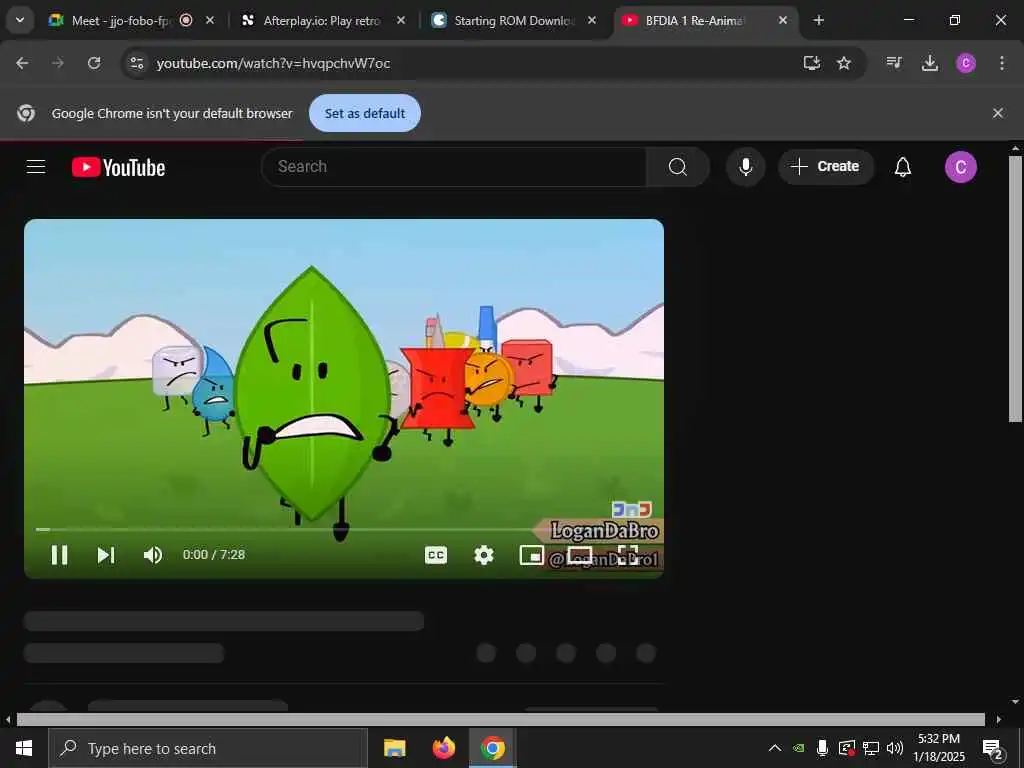Switch to the Meet jjo-fobo tab
The width and height of the screenshot is (1024, 768).
coord(121,21)
